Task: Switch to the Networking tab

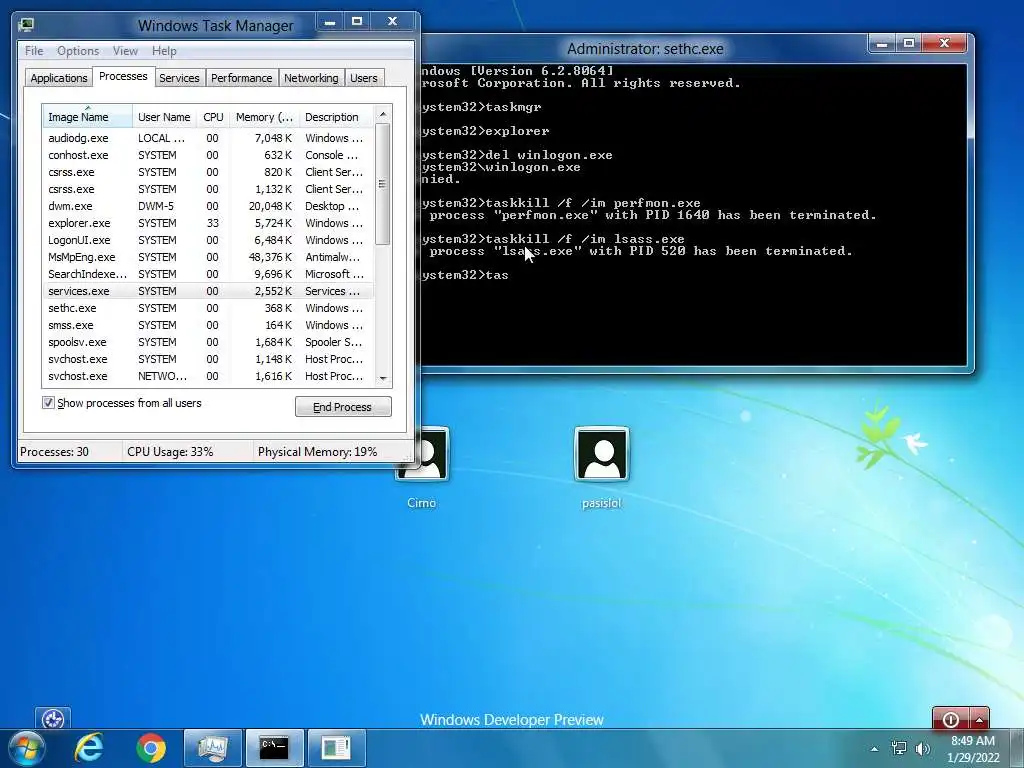Action: tap(311, 78)
